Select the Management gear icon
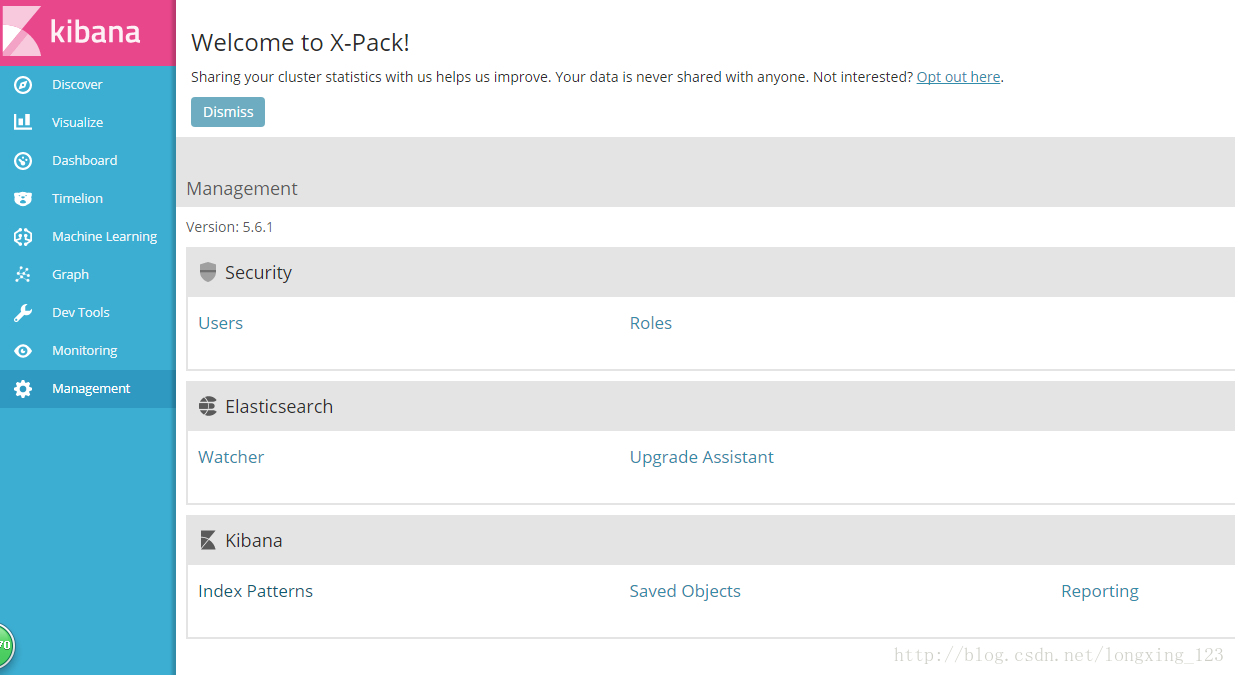This screenshot has width=1235, height=675. (x=23, y=389)
